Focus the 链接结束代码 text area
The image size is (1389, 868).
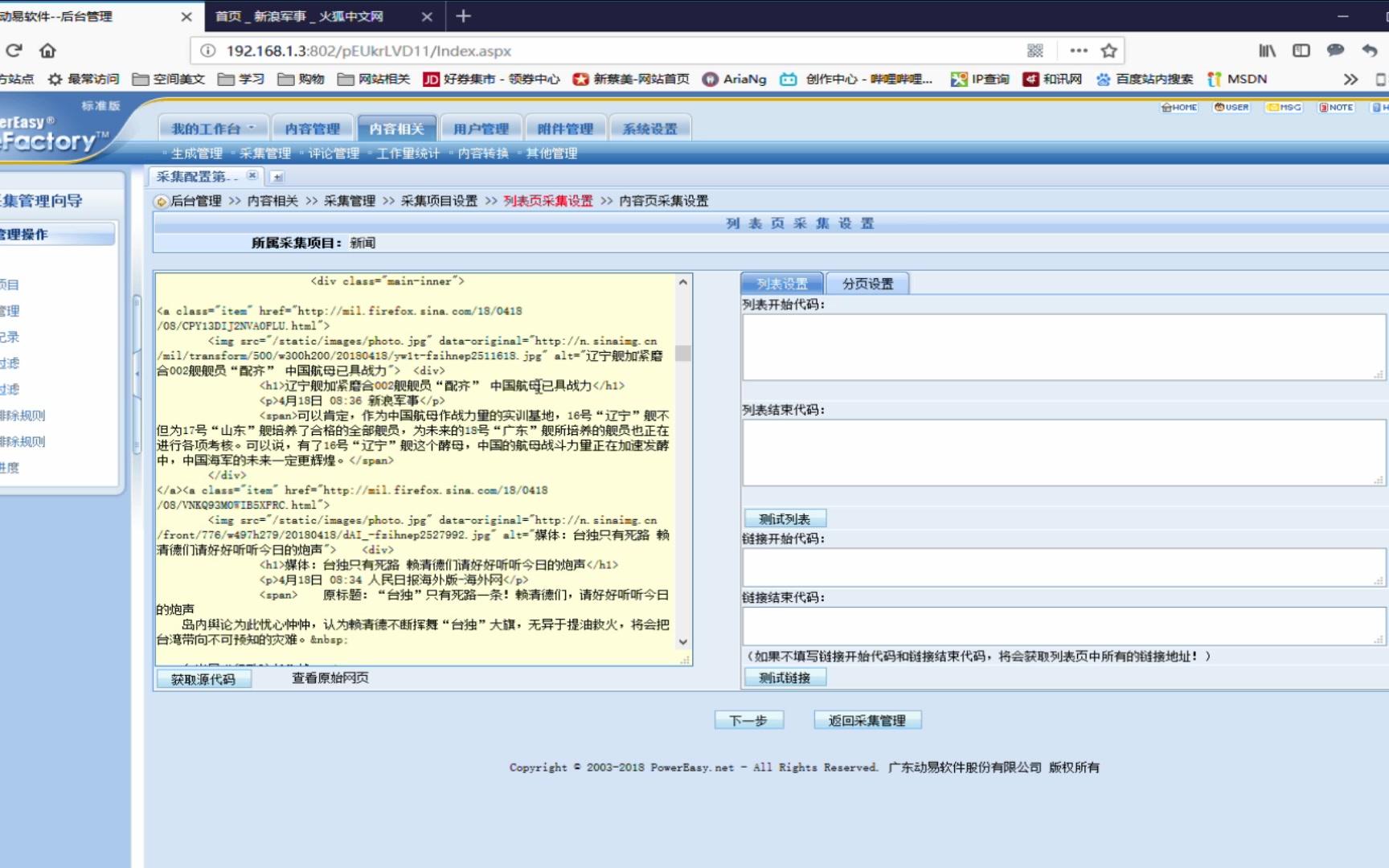pos(1064,626)
